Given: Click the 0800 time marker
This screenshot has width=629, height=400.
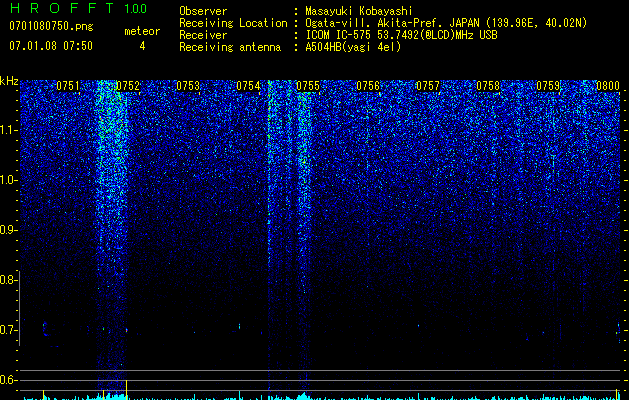Looking at the screenshot, I should coord(608,86).
